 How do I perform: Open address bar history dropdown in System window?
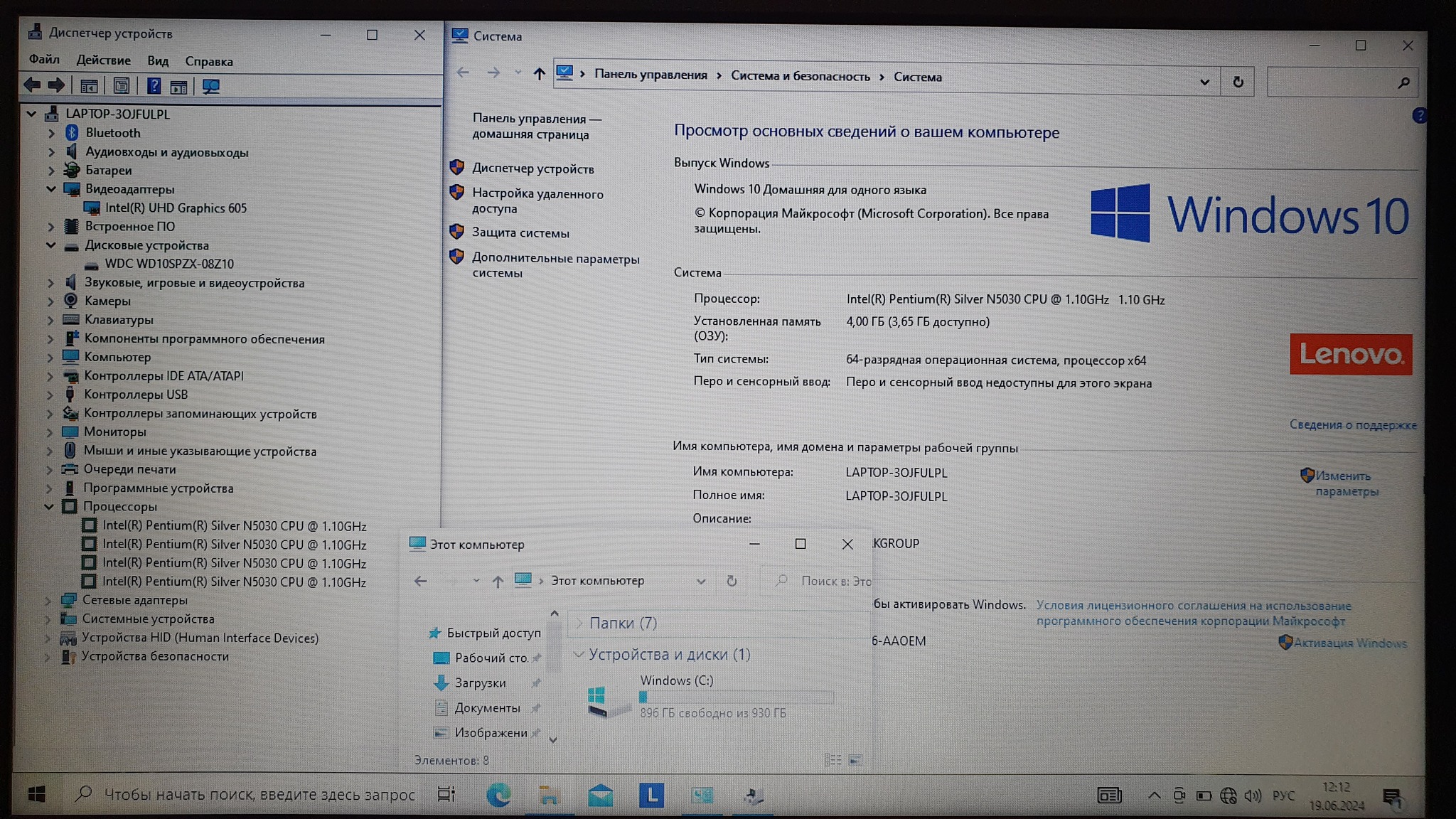[1204, 82]
